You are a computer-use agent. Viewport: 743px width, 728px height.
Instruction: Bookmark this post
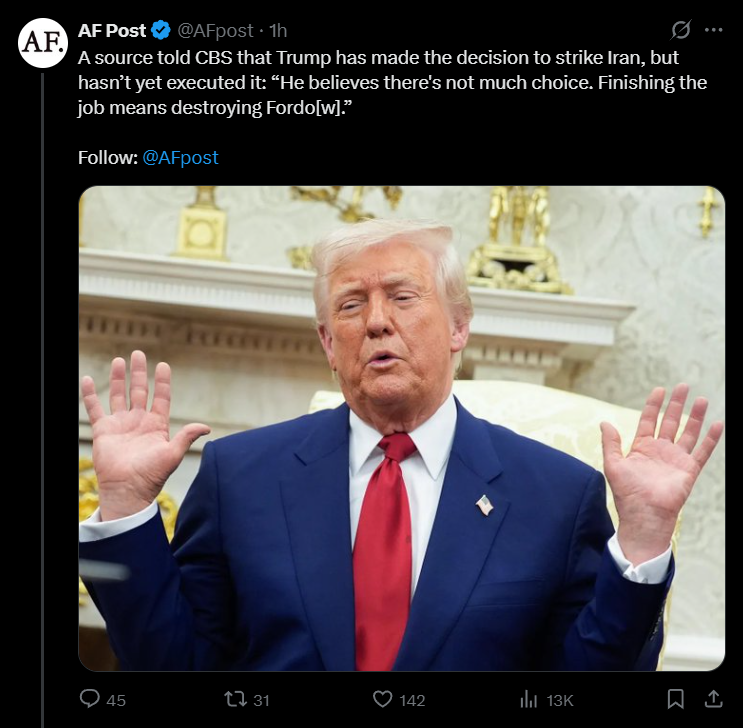(675, 699)
